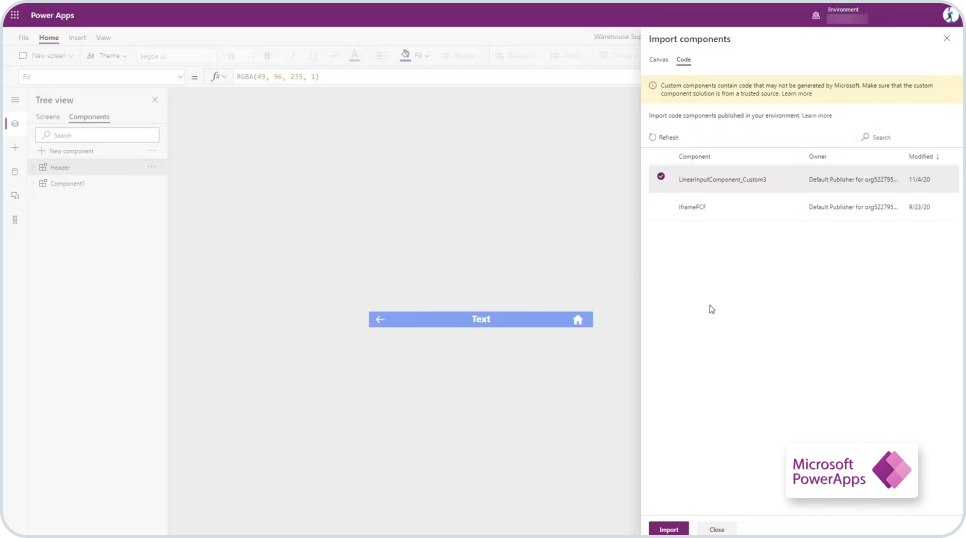Deselect the LinearInputComponent_Custom3 checkmark
Image resolution: width=966 pixels, height=538 pixels.
(x=661, y=177)
